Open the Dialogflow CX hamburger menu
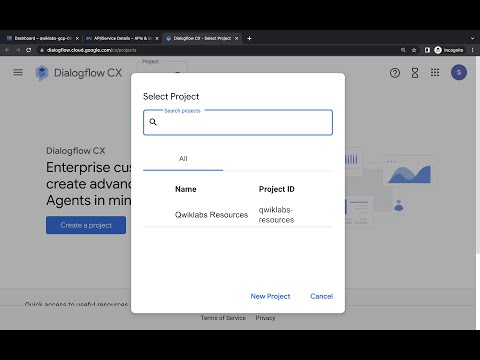Viewport: 480px width, 360px height. click(18, 72)
